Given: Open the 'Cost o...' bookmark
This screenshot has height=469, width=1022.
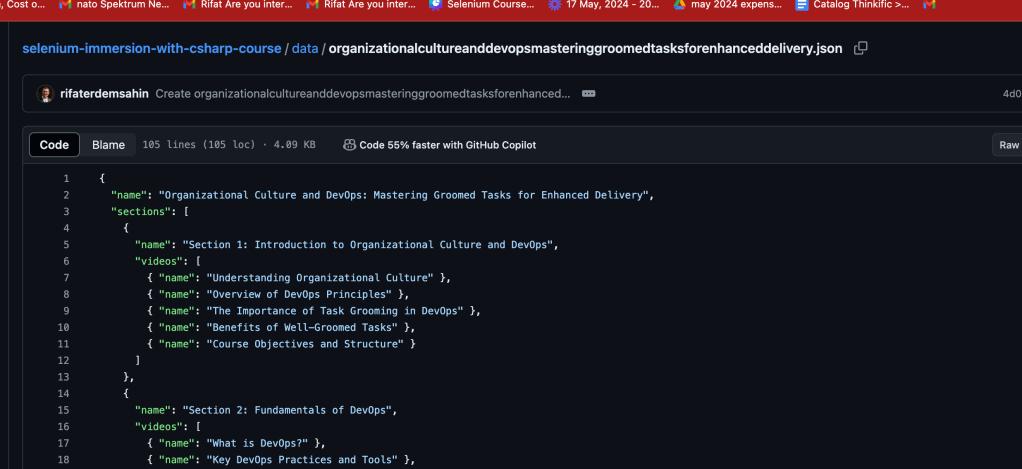Looking at the screenshot, I should pos(23,5).
